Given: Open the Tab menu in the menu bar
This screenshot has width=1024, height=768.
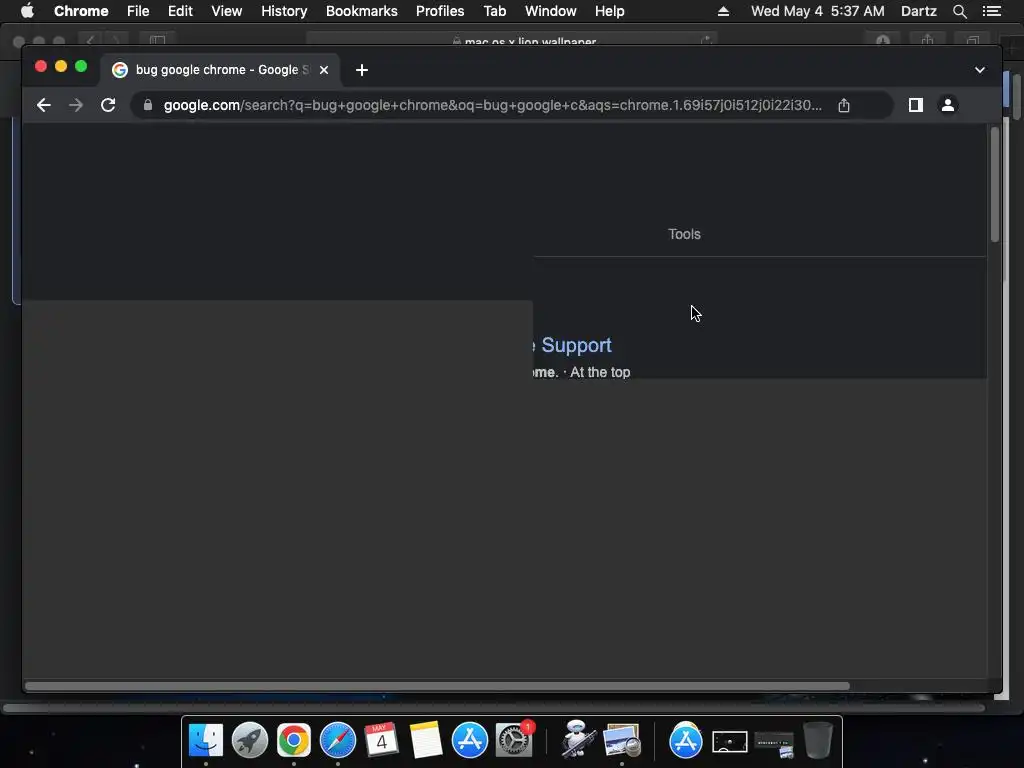Looking at the screenshot, I should 494,11.
